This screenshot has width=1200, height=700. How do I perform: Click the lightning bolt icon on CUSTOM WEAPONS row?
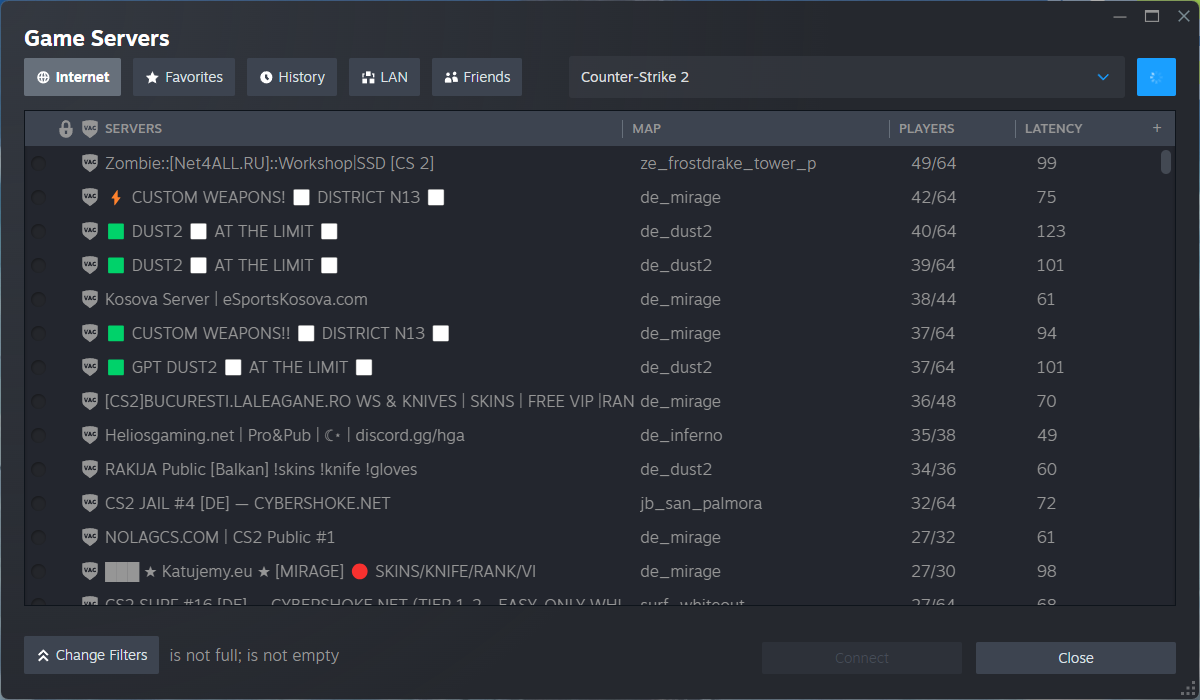(x=116, y=198)
